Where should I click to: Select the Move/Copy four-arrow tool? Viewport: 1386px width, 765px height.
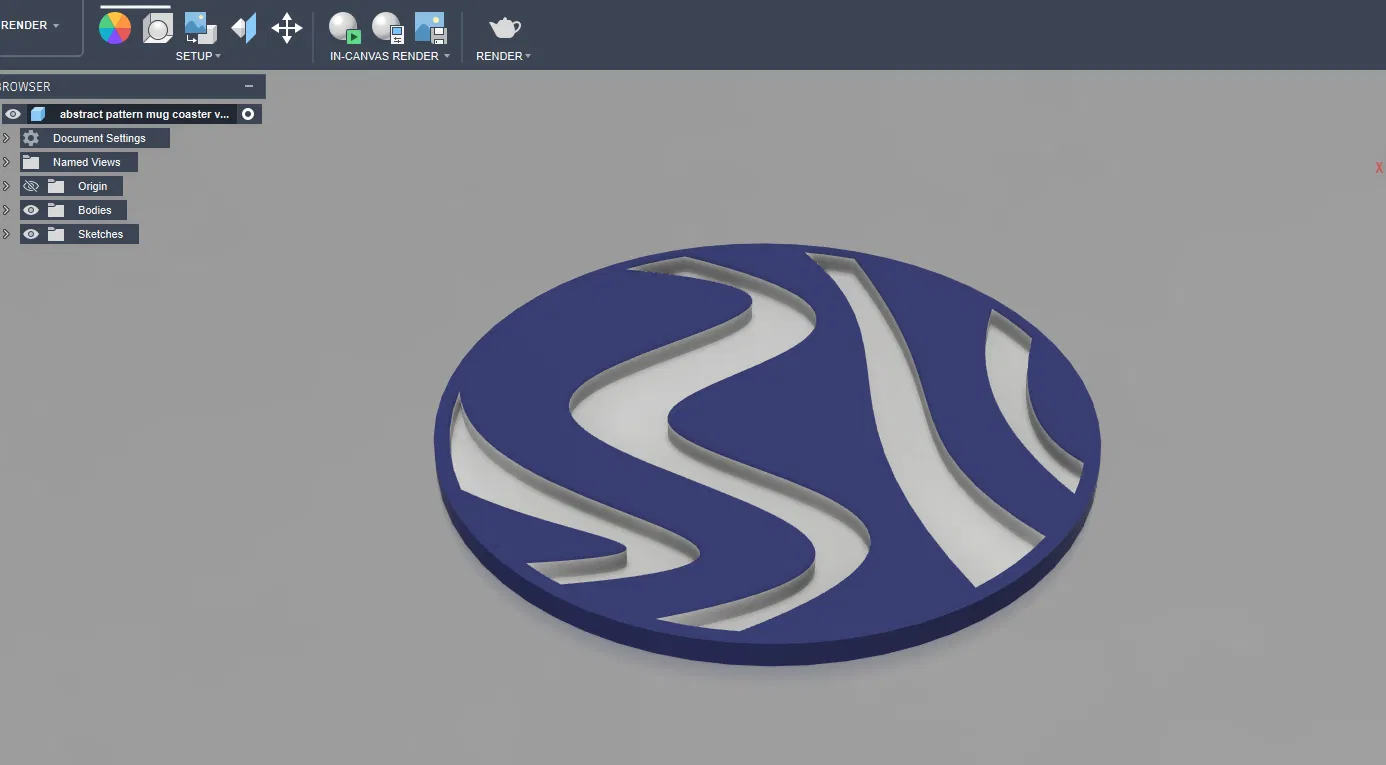coord(287,28)
